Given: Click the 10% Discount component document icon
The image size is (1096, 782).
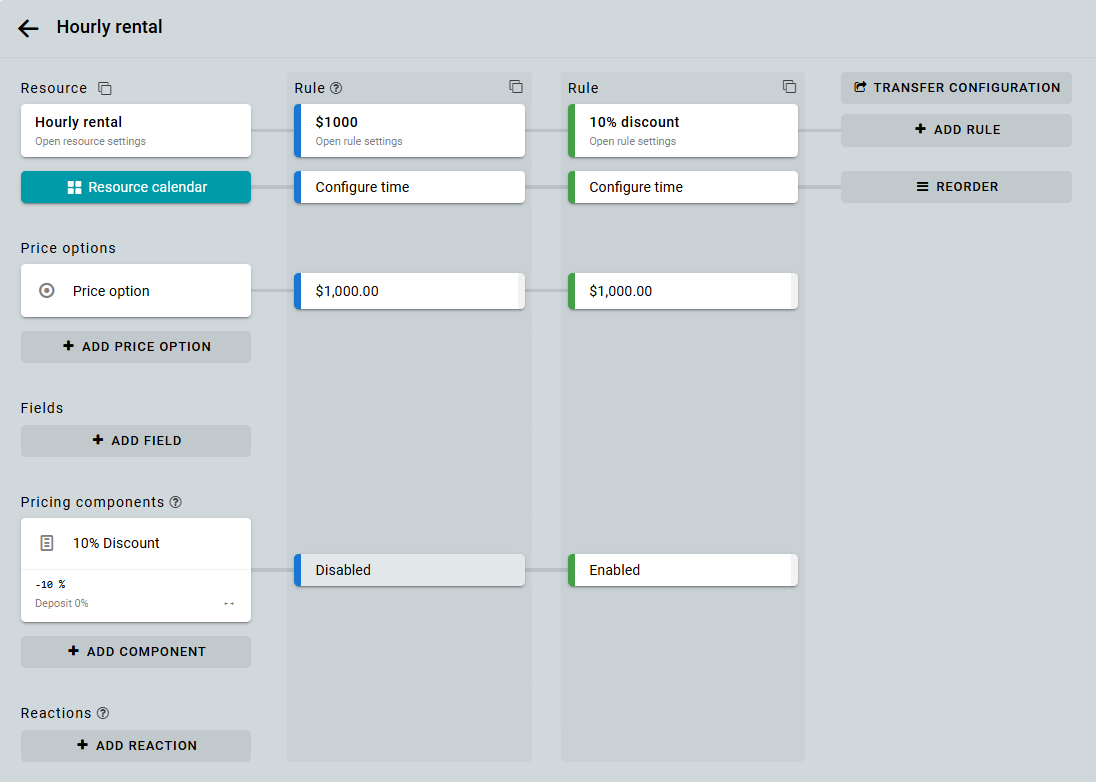Looking at the screenshot, I should click(47, 543).
